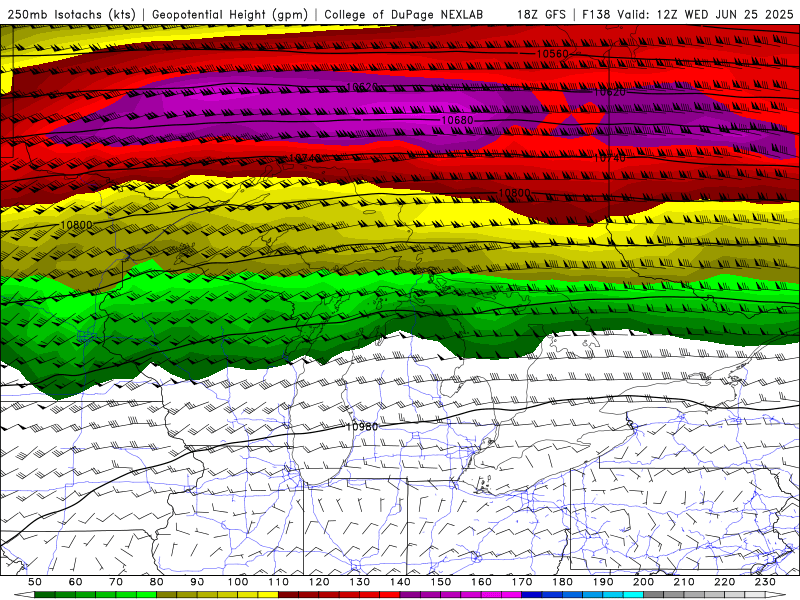Click the legend value 170
This screenshot has height=600, width=800.
tap(521, 582)
